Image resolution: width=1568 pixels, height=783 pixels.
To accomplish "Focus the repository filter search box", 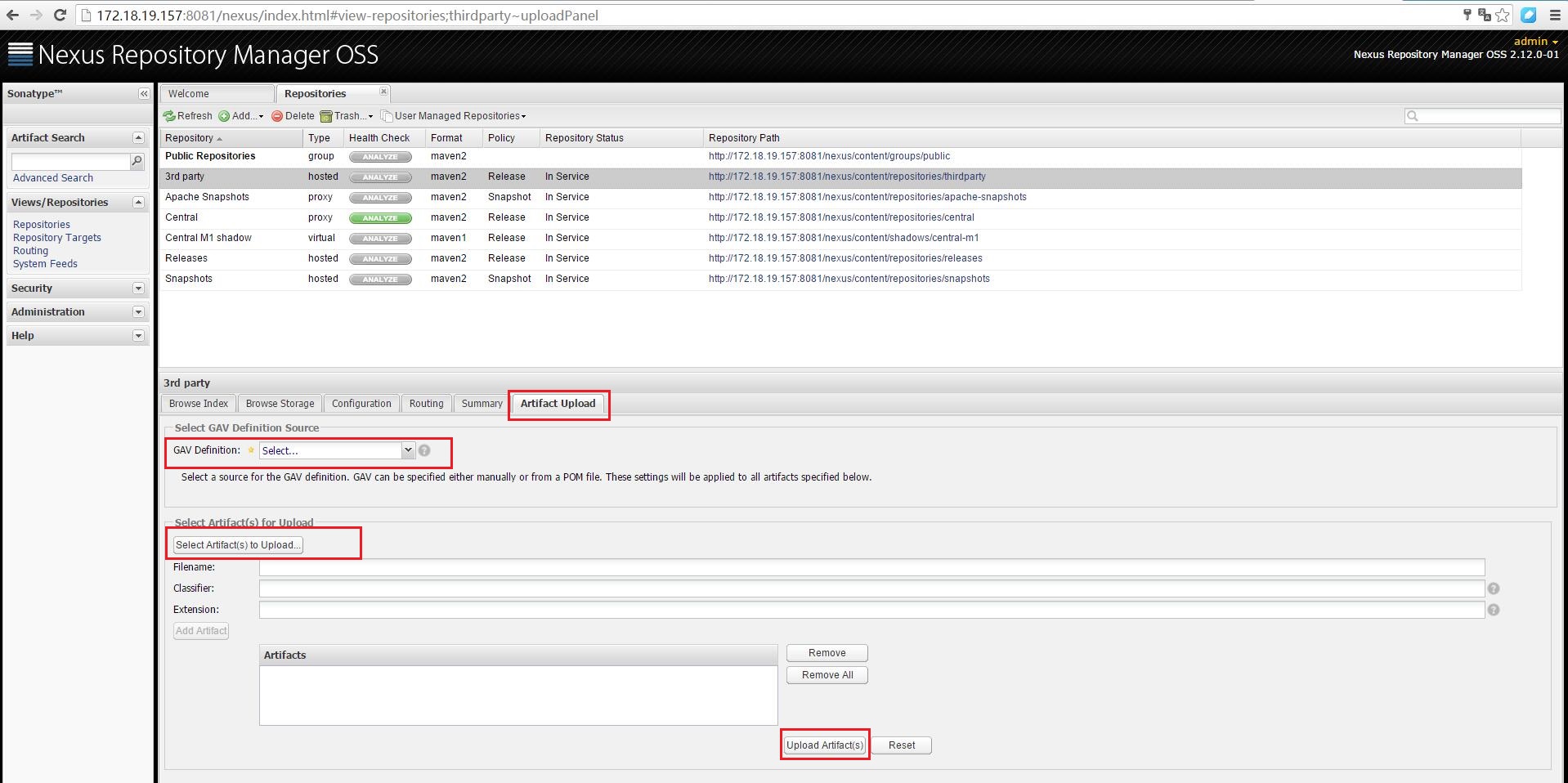I will click(1482, 116).
